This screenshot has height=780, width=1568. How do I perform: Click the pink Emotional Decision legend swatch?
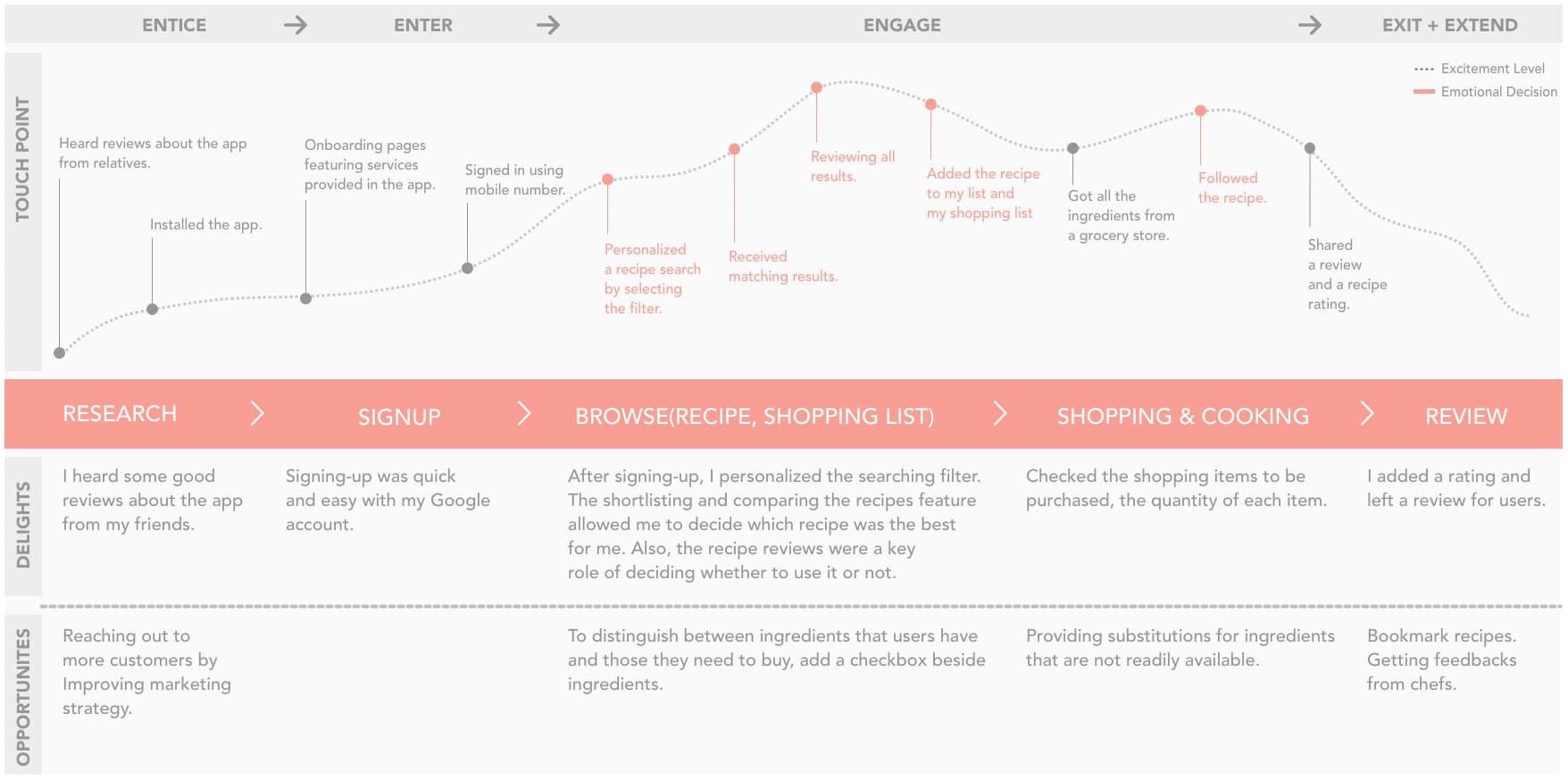1423,92
